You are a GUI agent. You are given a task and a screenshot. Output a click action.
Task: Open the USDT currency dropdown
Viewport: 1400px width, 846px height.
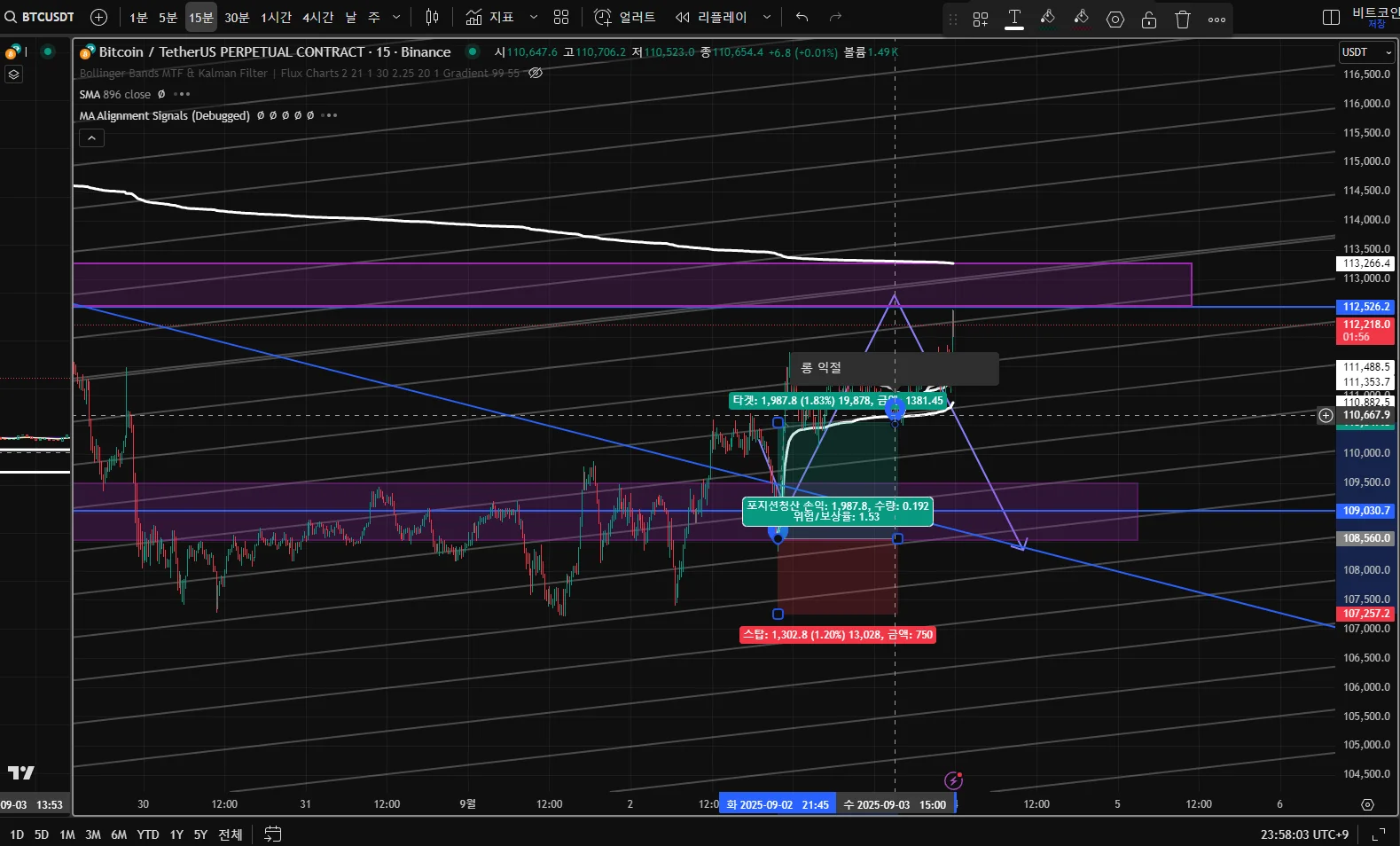[x=1366, y=52]
